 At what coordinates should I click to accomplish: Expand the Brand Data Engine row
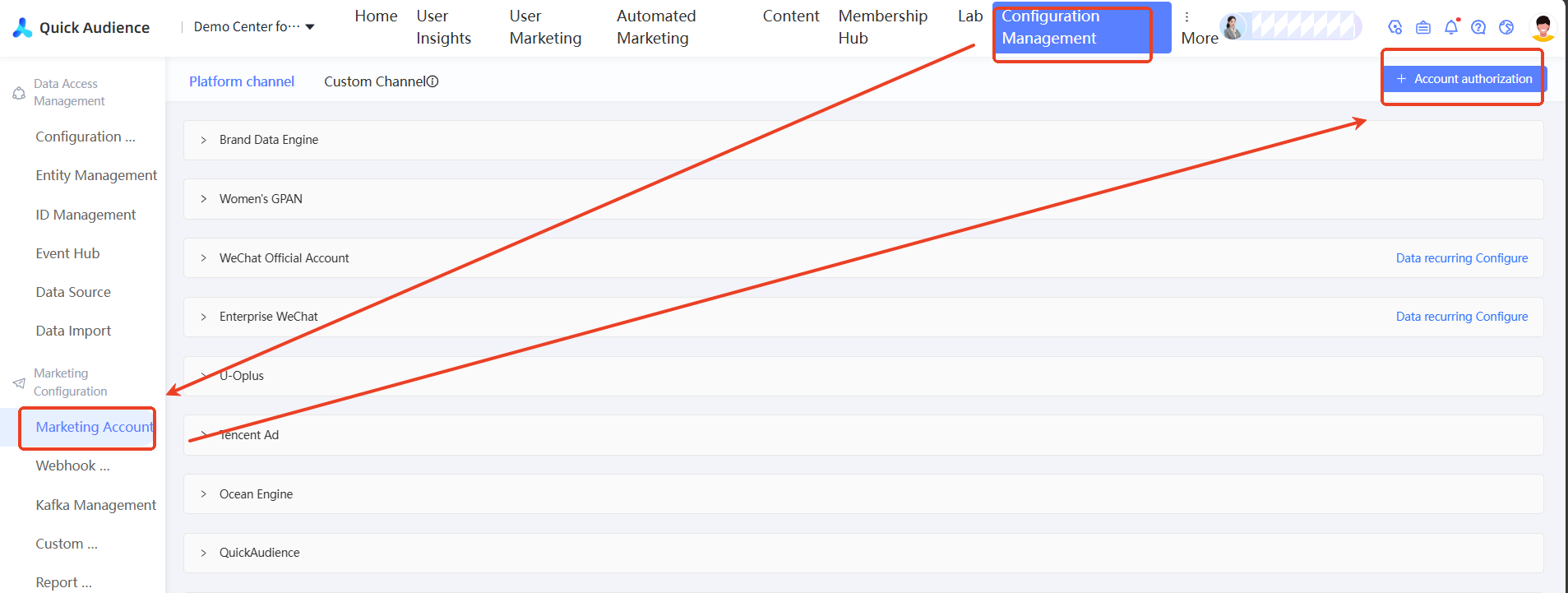point(204,140)
